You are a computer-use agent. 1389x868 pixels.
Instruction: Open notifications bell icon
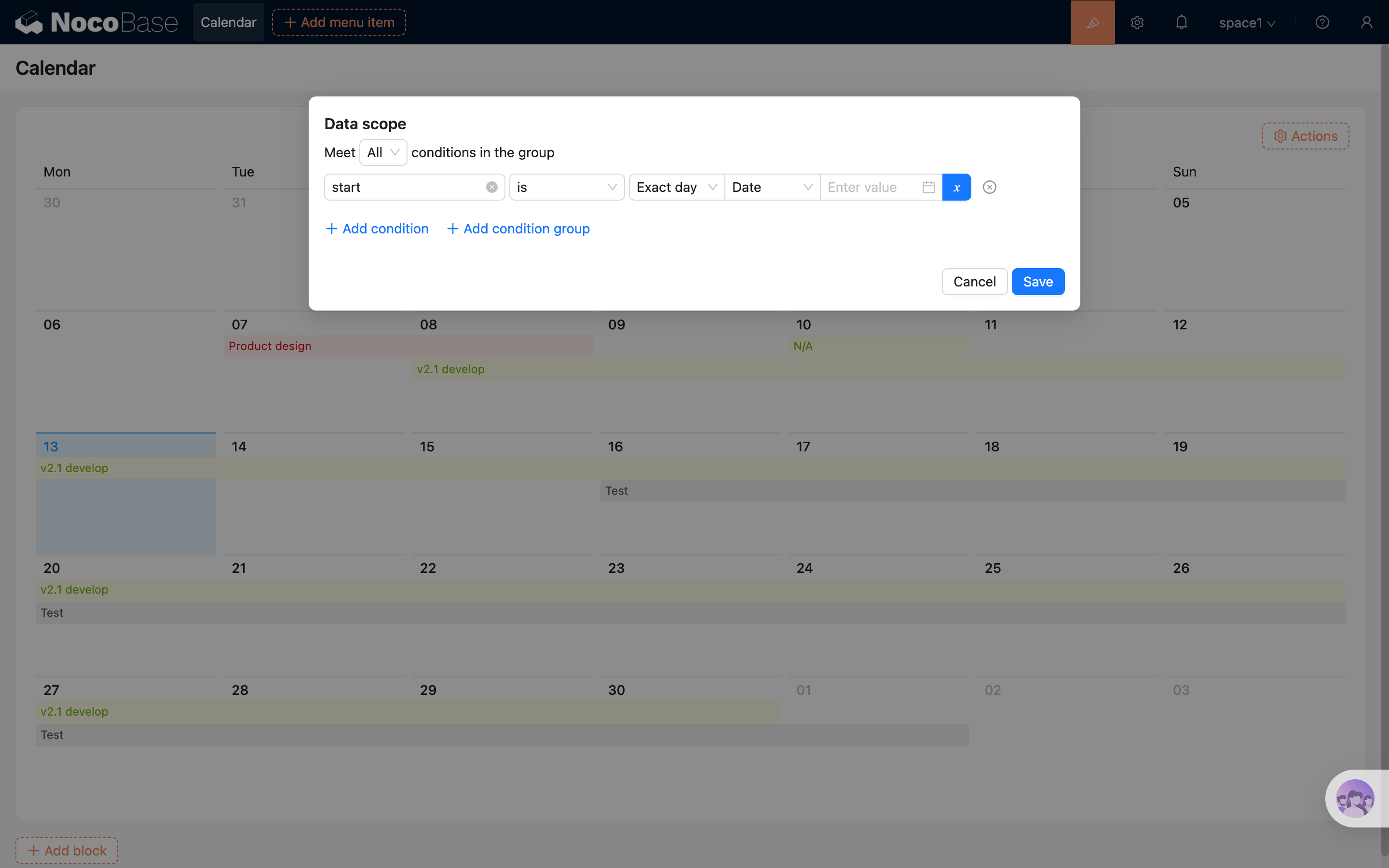pos(1181,22)
